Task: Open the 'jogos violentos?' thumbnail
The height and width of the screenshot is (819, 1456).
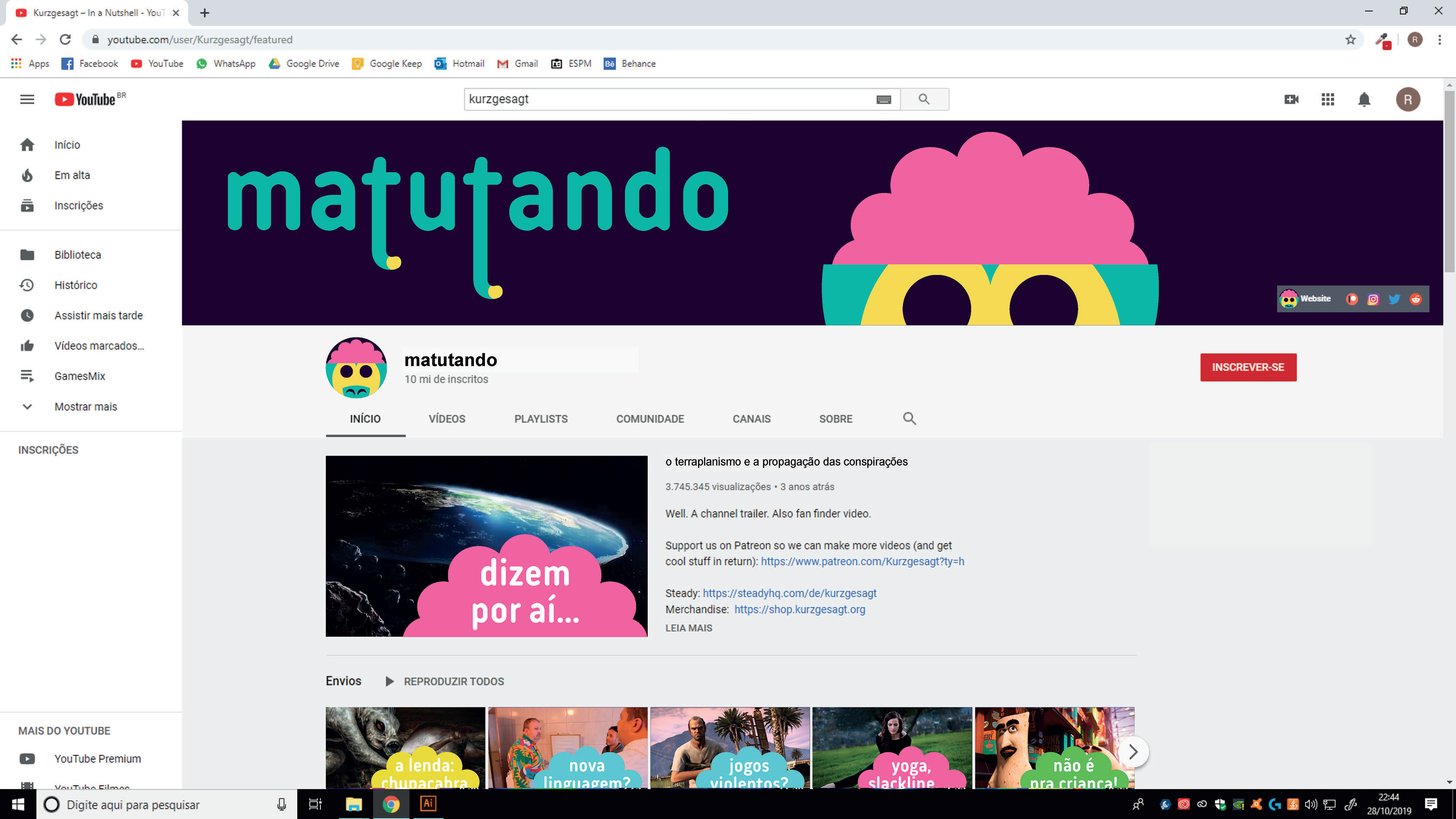Action: pos(730,747)
